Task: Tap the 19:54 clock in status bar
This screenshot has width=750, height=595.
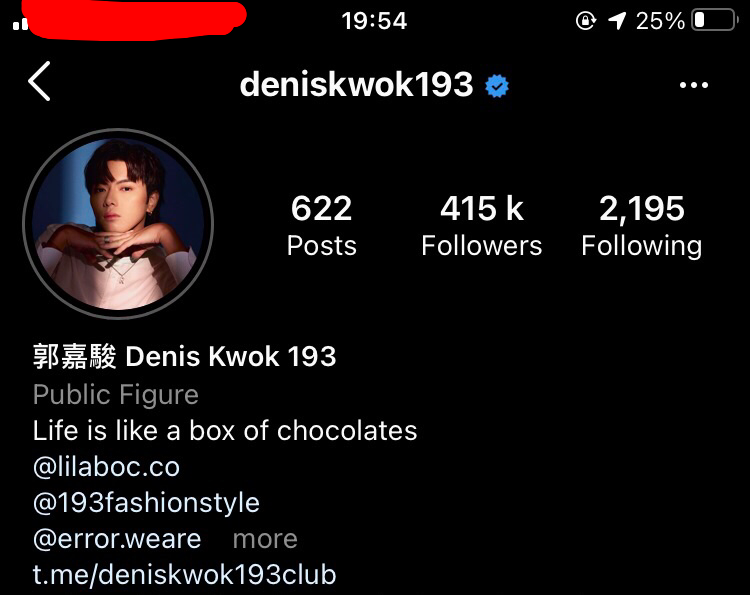Action: tap(374, 21)
